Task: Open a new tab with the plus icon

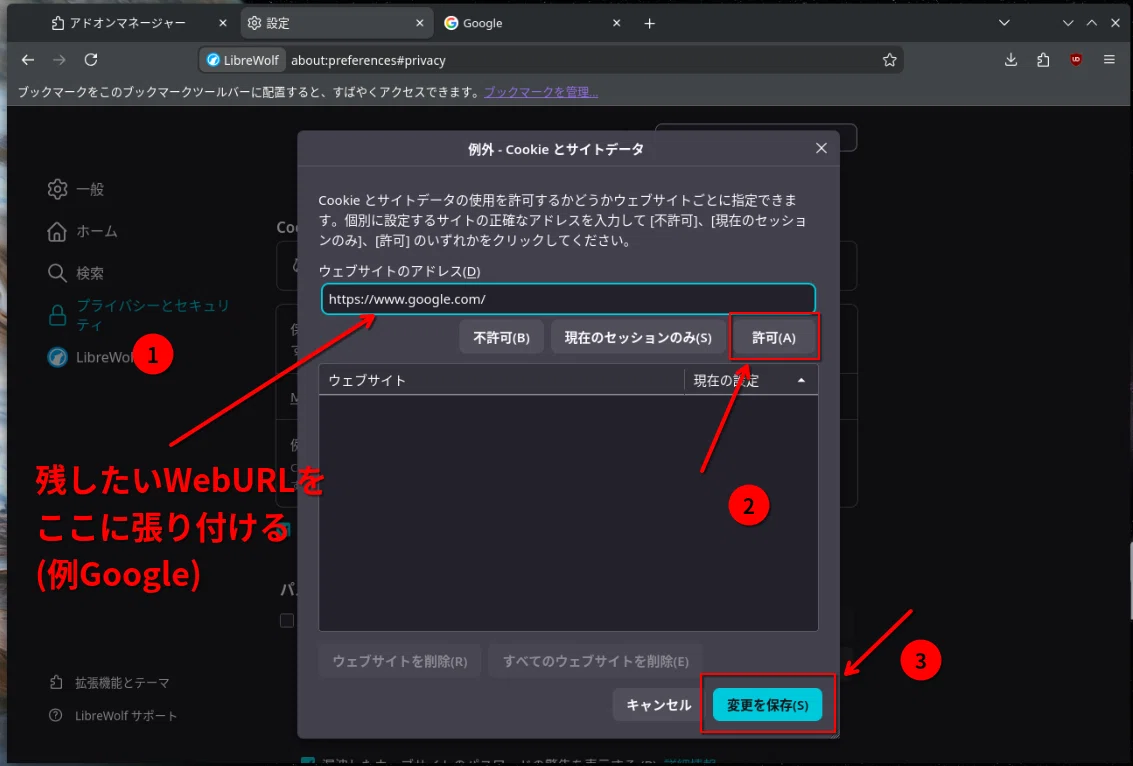Action: 650,24
